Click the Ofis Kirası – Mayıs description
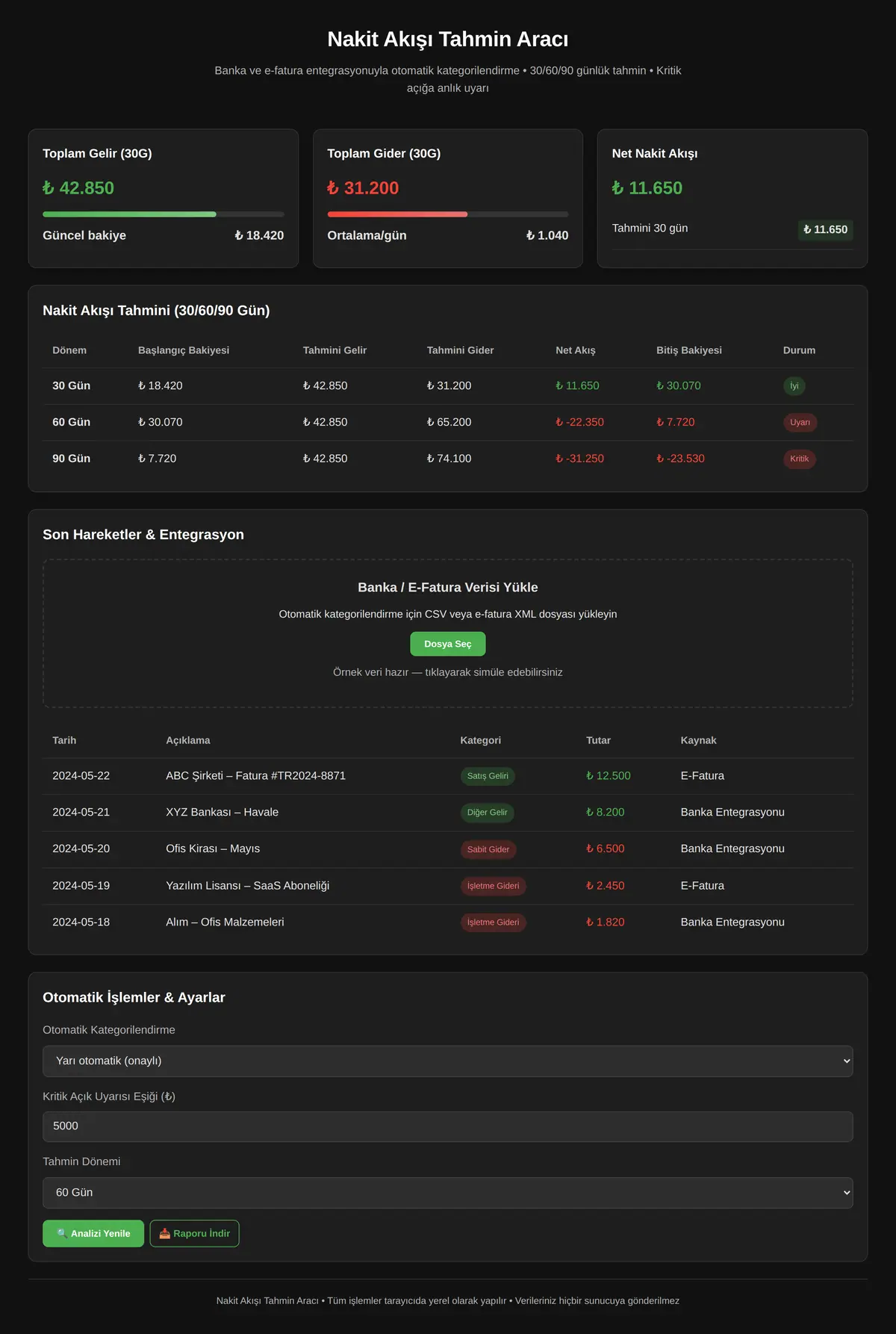Image resolution: width=896 pixels, height=1334 pixels. coord(213,849)
